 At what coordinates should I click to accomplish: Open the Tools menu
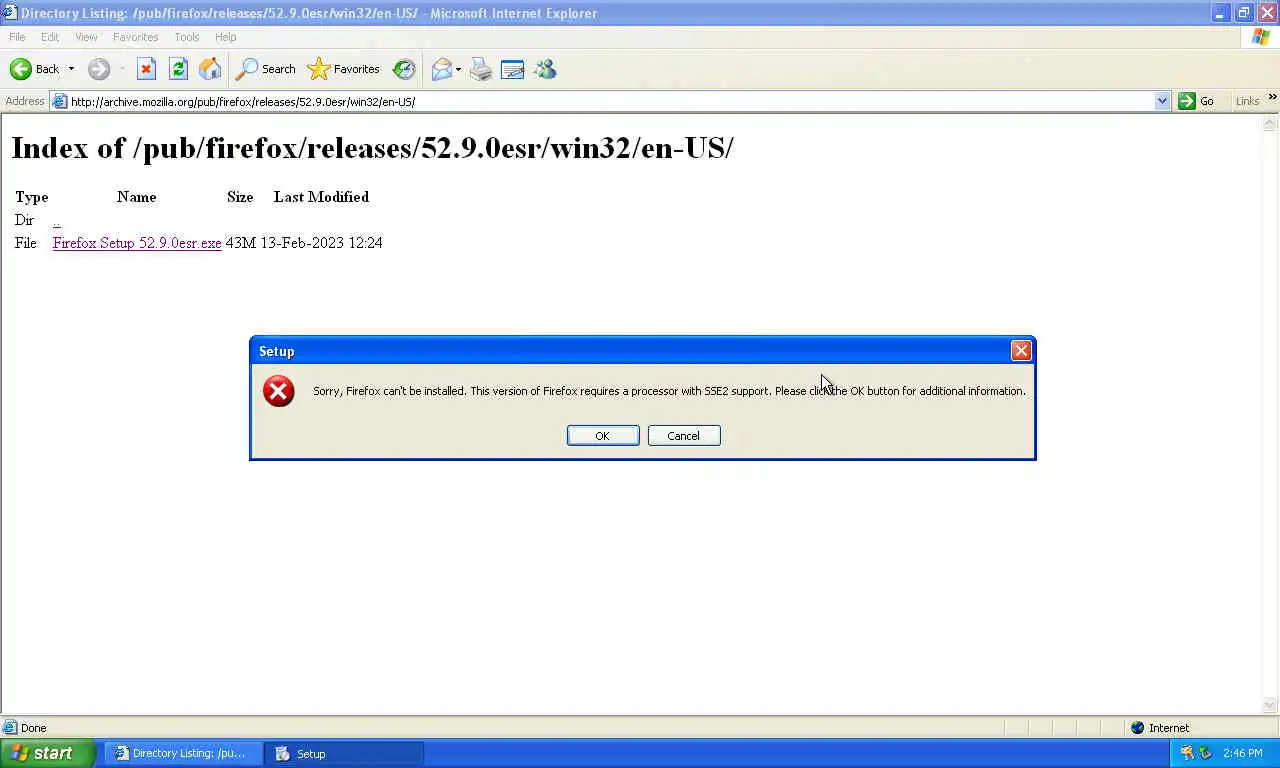[187, 37]
